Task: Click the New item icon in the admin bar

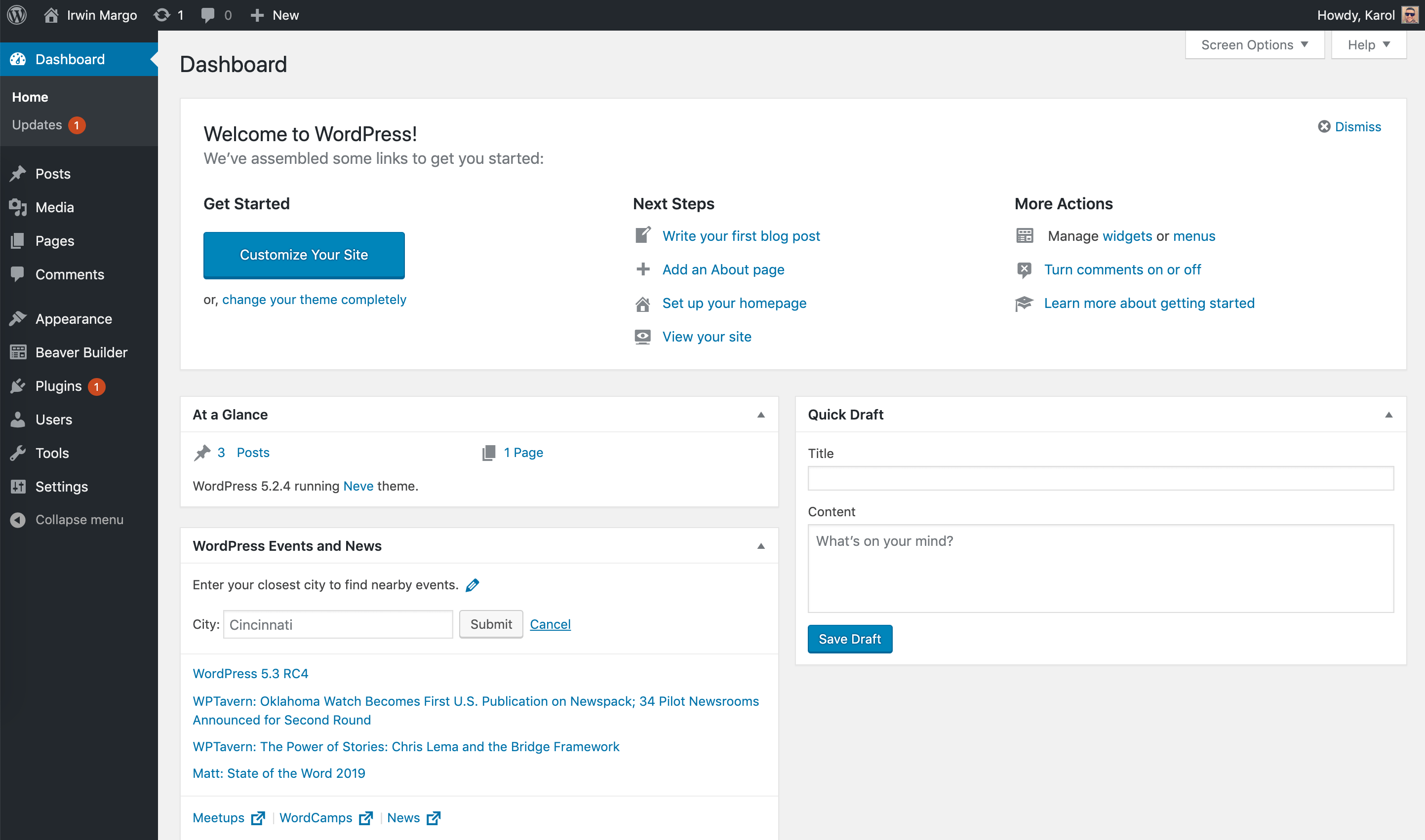Action: 258,15
